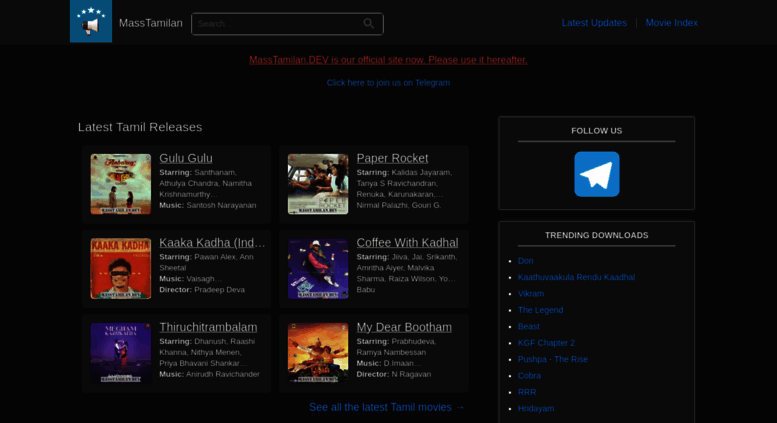Open the Gulu Gulu title link
Image resolution: width=777 pixels, height=423 pixels.
186,158
